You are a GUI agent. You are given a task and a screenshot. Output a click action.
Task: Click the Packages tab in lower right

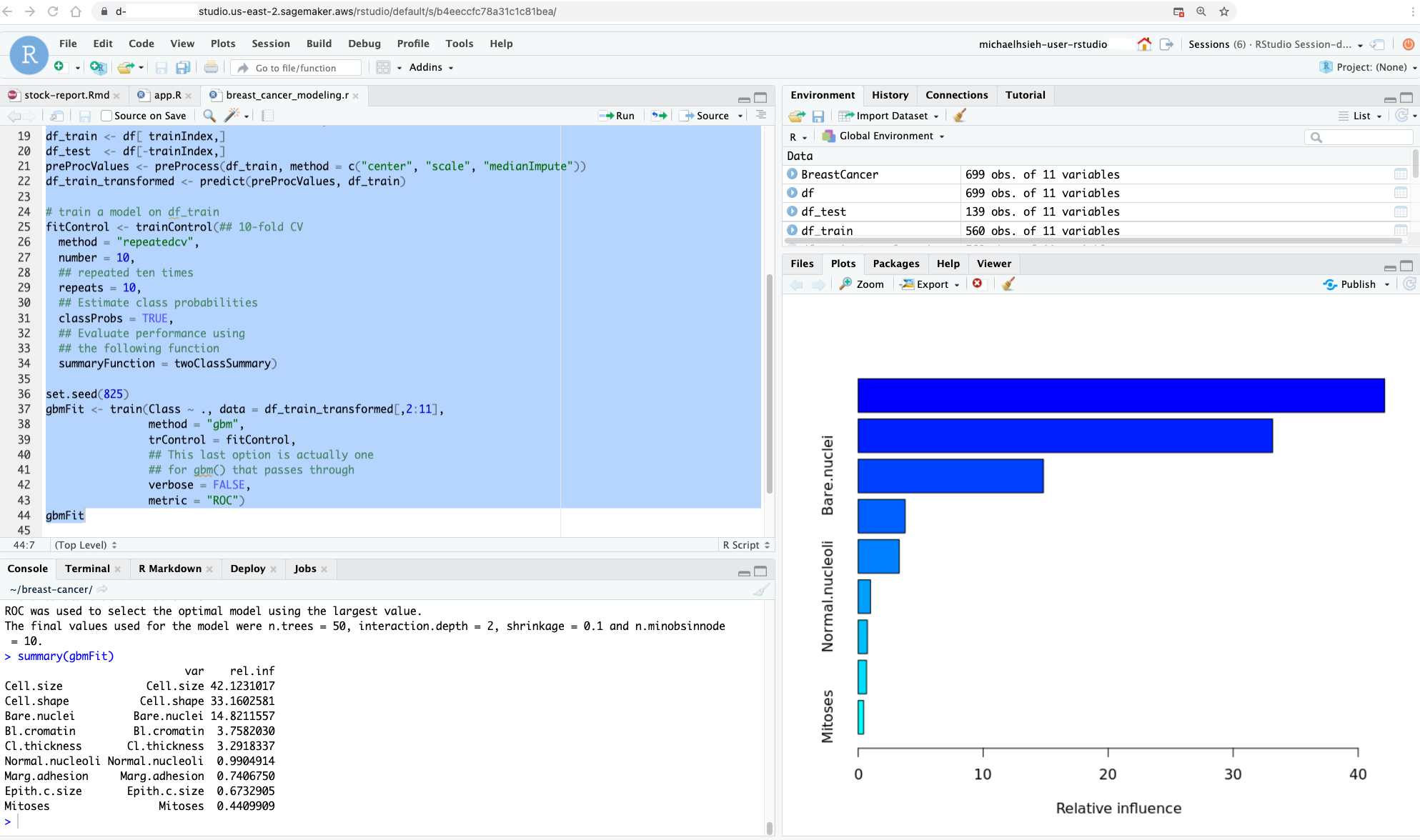click(896, 264)
